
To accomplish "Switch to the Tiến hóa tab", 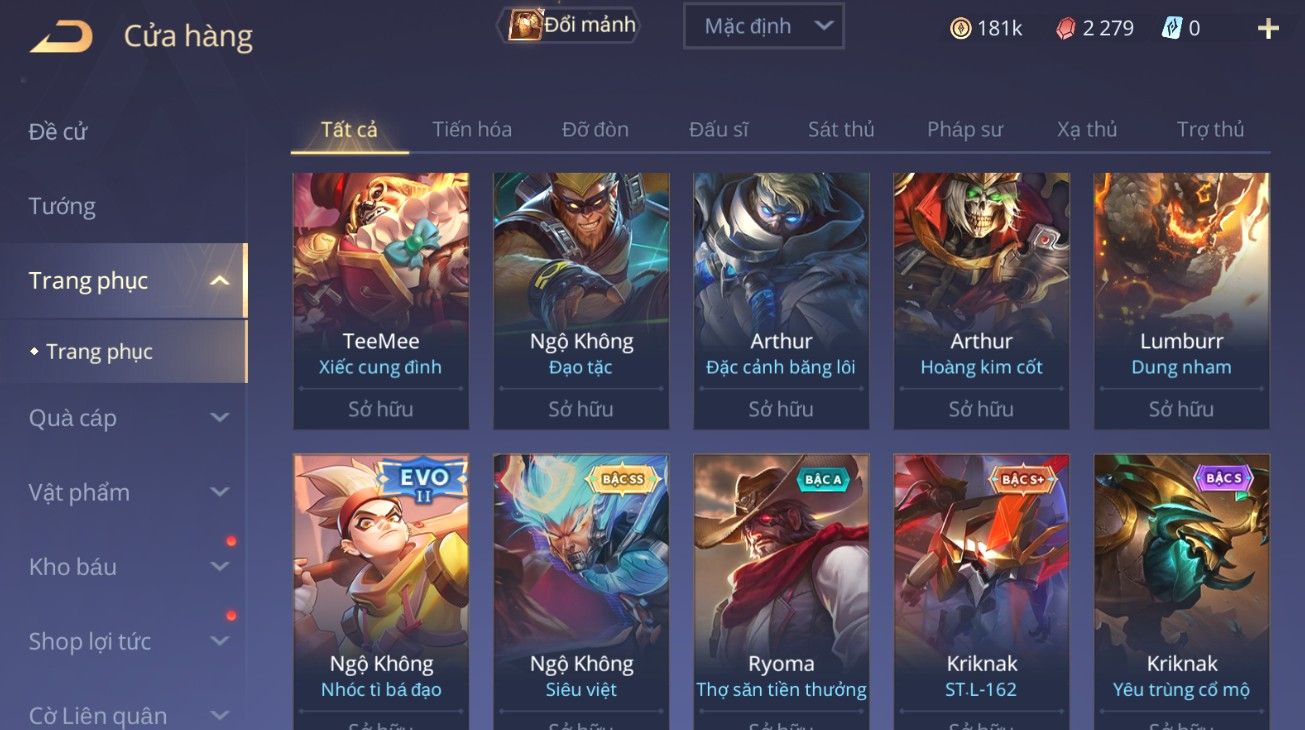I will point(472,129).
